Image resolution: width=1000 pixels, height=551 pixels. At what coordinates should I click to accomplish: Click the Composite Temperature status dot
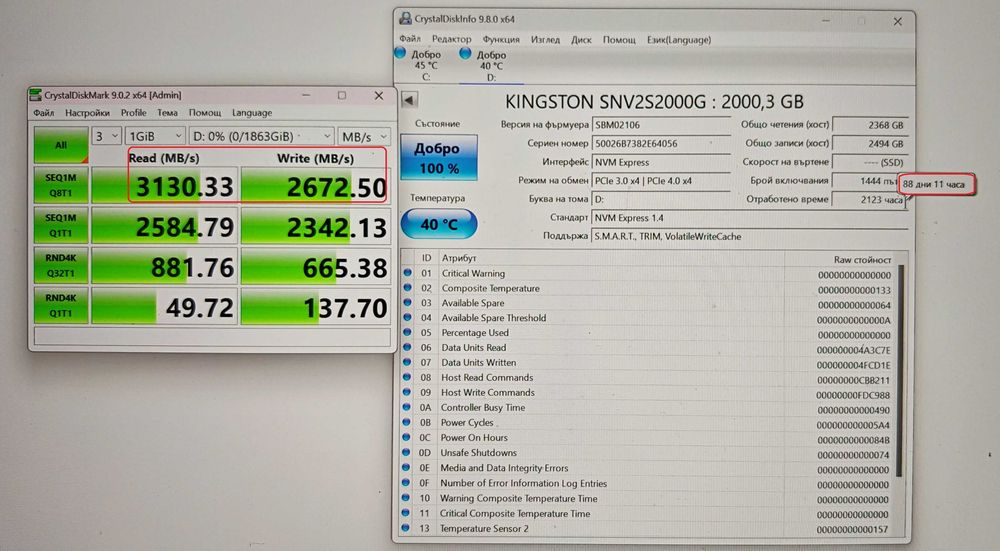pos(408,288)
